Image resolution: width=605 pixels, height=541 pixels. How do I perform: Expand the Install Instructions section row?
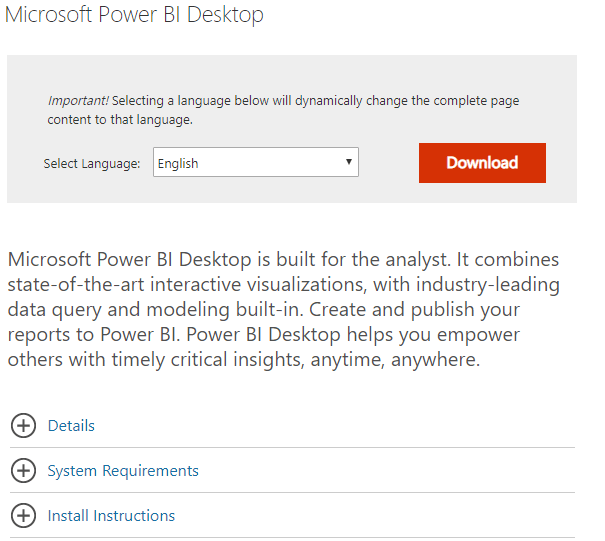pyautogui.click(x=292, y=516)
